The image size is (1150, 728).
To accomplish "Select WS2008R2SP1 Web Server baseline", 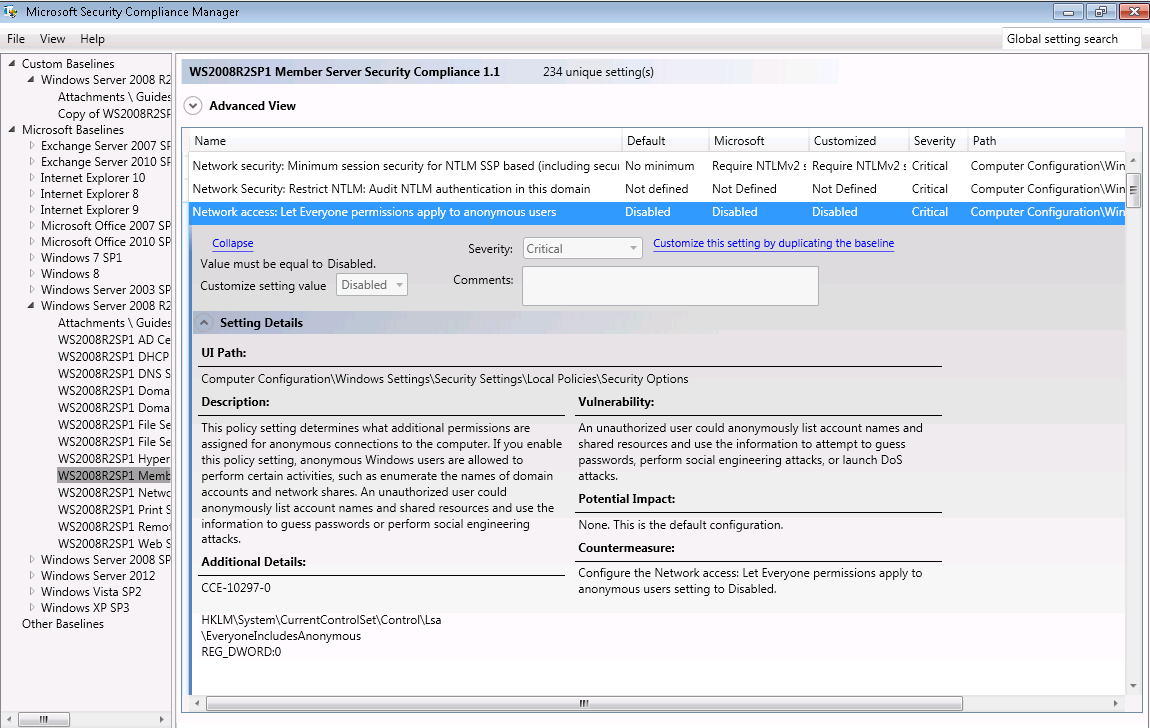I will tap(114, 543).
